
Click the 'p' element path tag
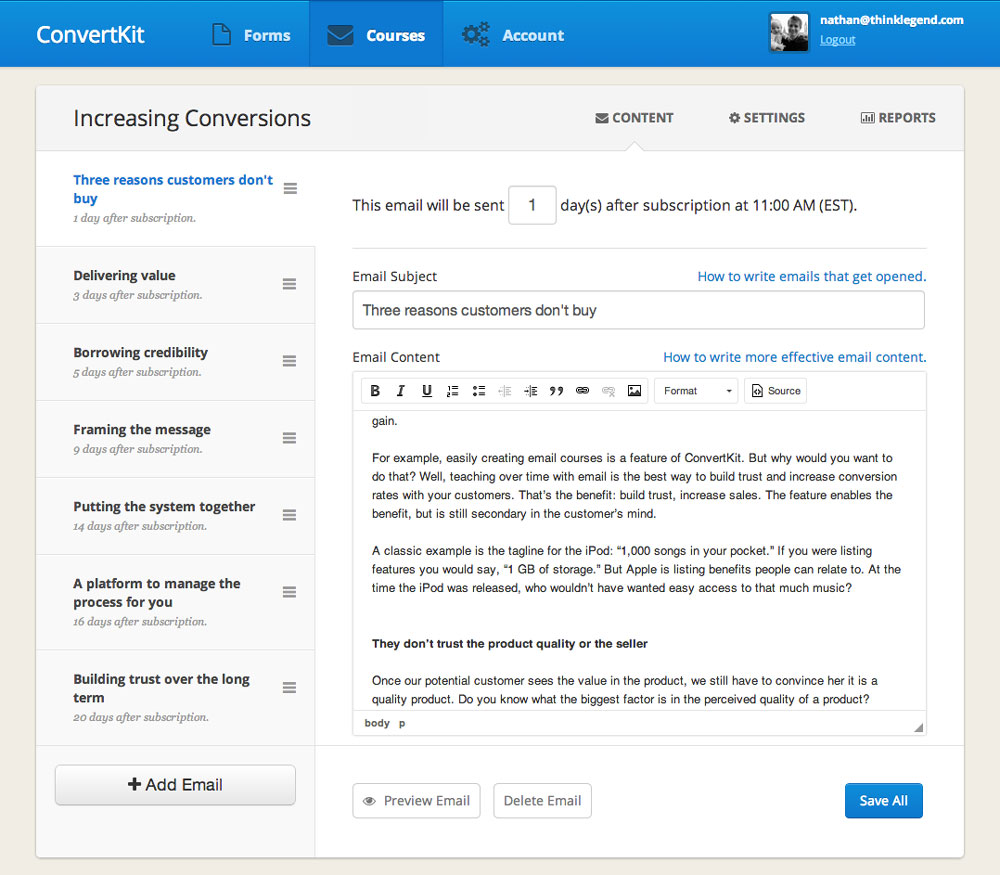click(x=402, y=723)
